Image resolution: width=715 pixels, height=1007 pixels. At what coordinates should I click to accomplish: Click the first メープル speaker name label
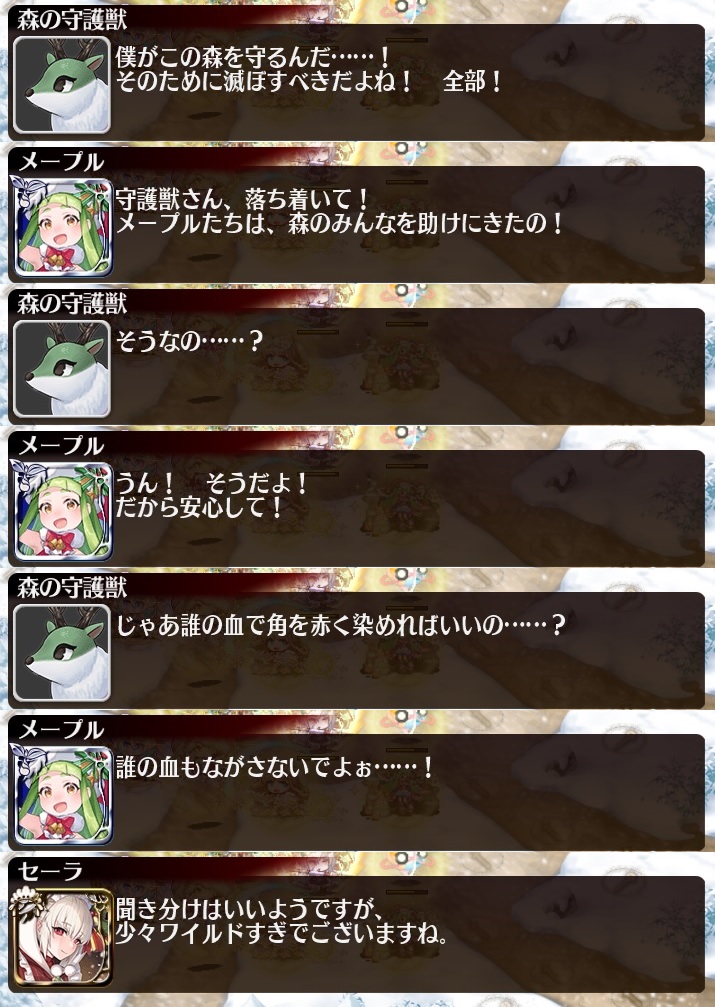pos(61,162)
